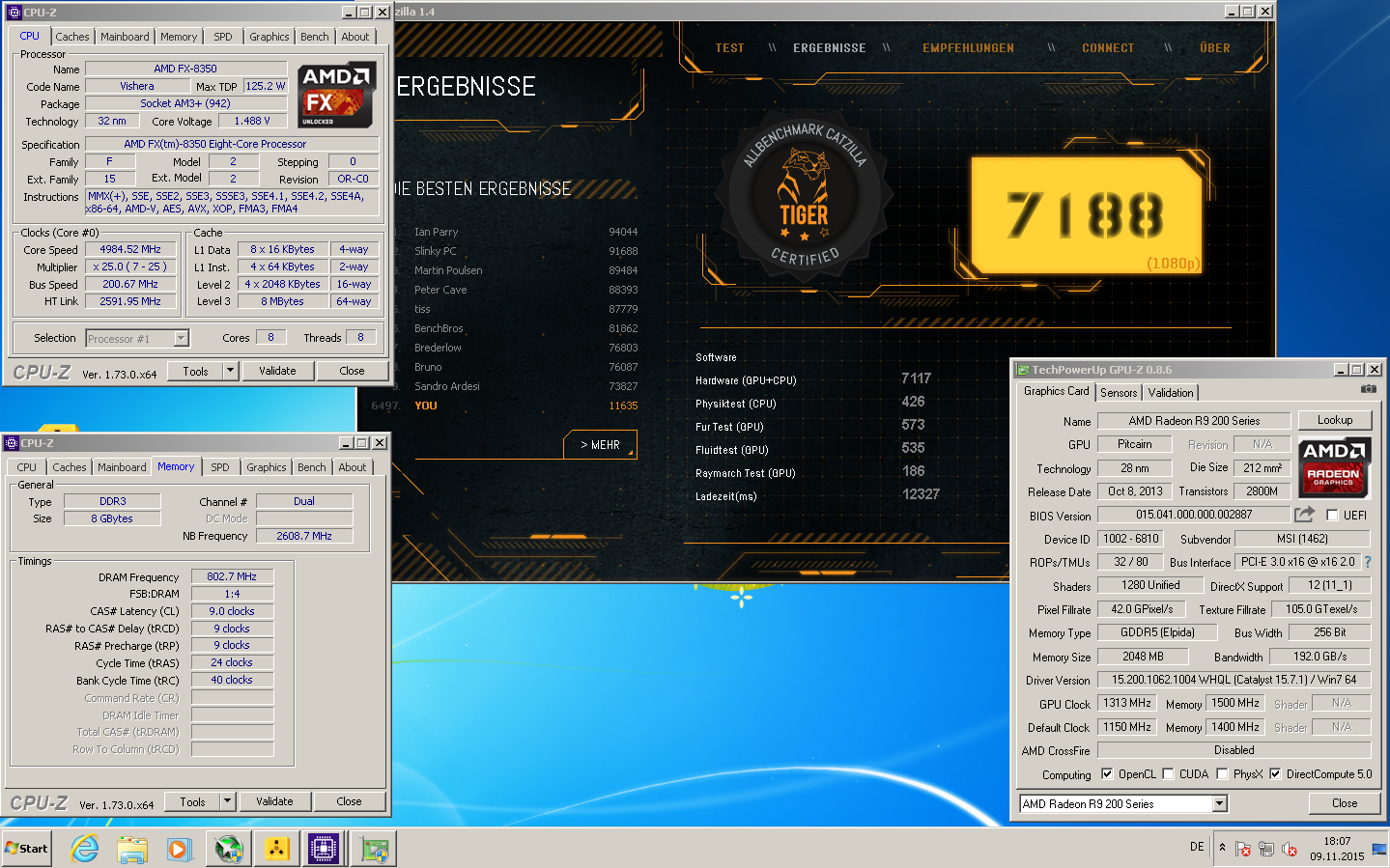
Task: Toggle the CUDA checkbox
Action: tap(1168, 773)
